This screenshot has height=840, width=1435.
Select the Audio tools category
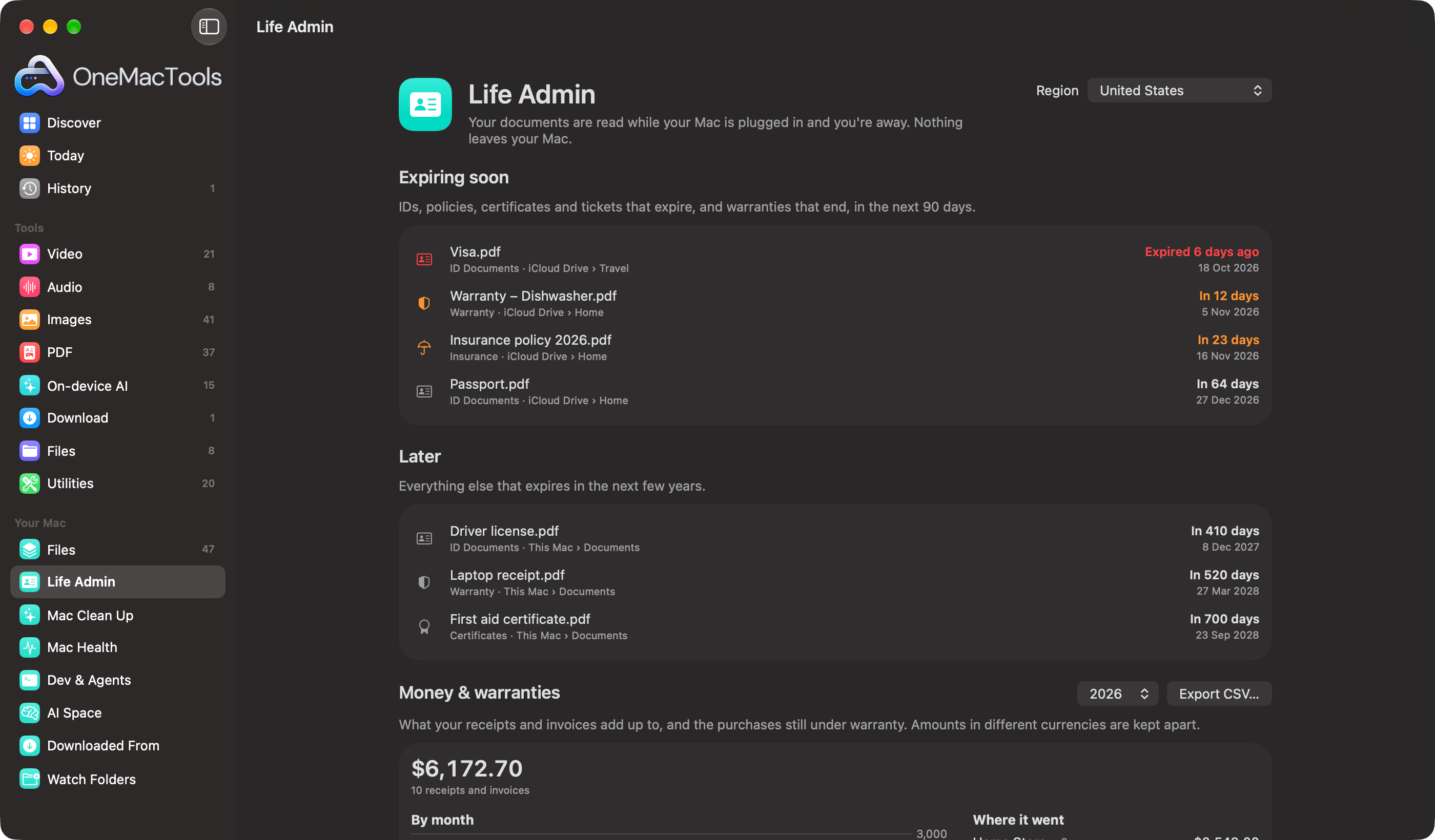(118, 287)
